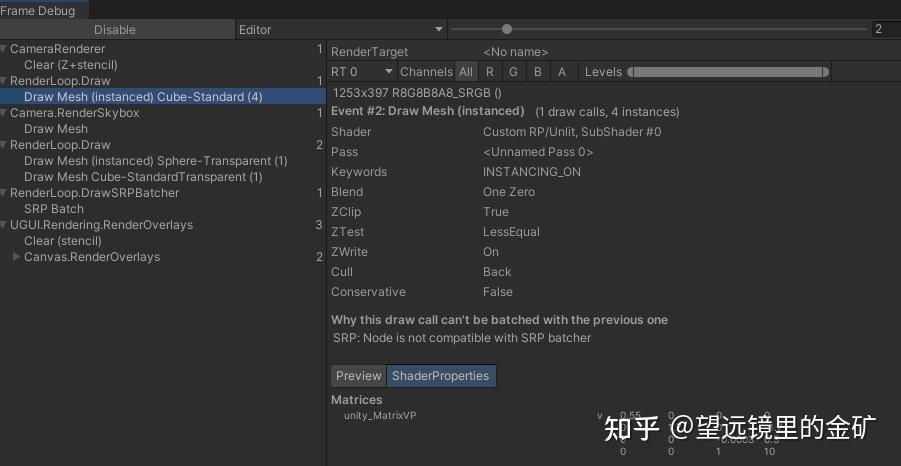The height and width of the screenshot is (466, 901).
Task: Click the Levels slider left handle
Action: (x=630, y=72)
